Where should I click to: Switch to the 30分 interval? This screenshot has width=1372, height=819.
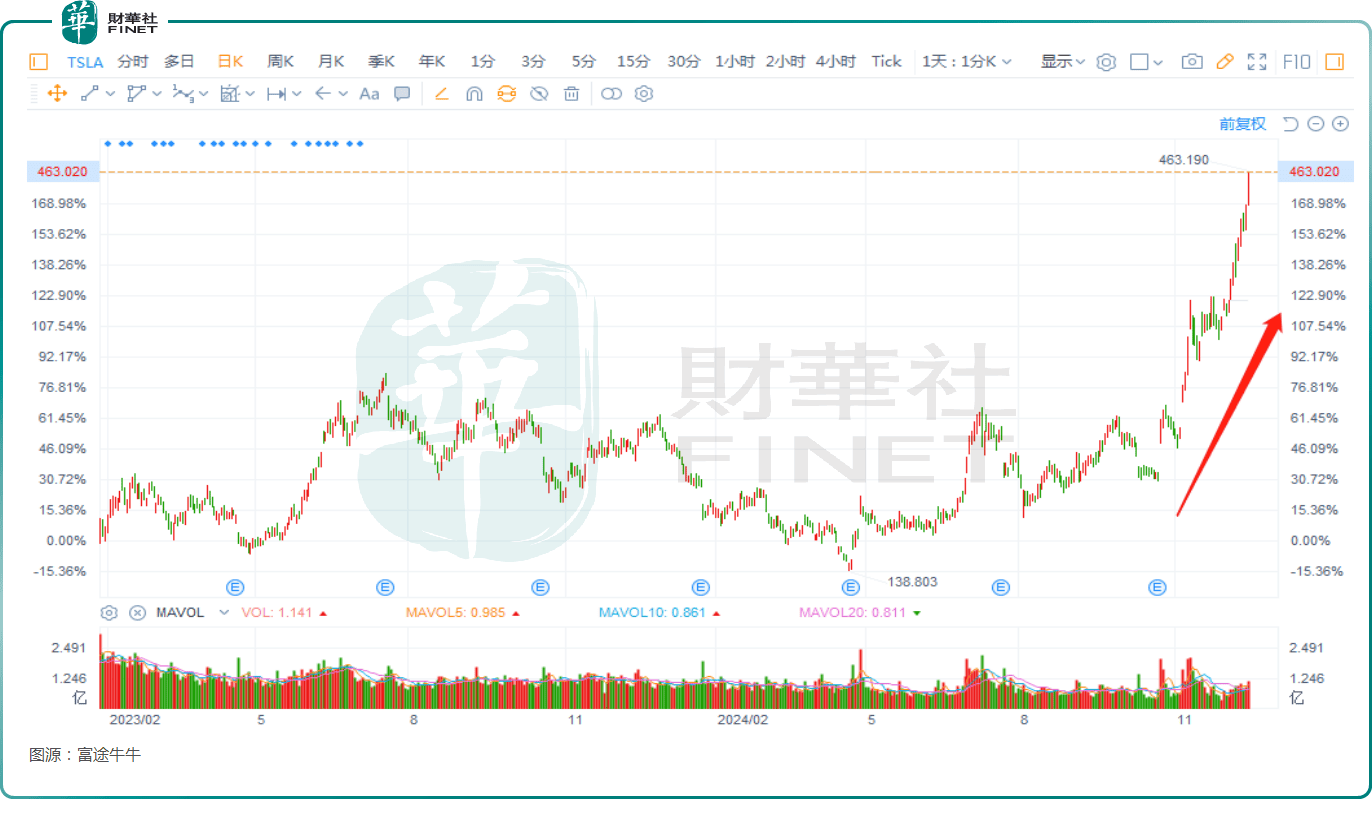(x=684, y=62)
